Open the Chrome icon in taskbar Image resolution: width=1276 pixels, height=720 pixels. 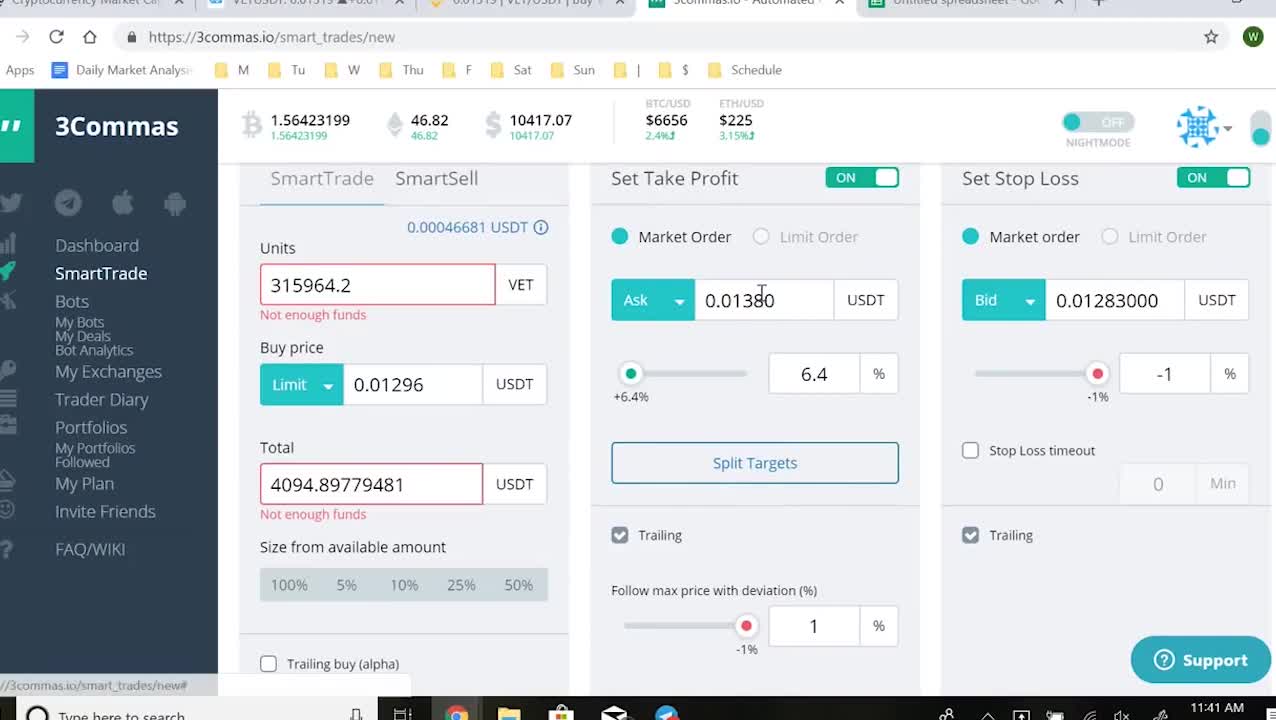pyautogui.click(x=457, y=714)
